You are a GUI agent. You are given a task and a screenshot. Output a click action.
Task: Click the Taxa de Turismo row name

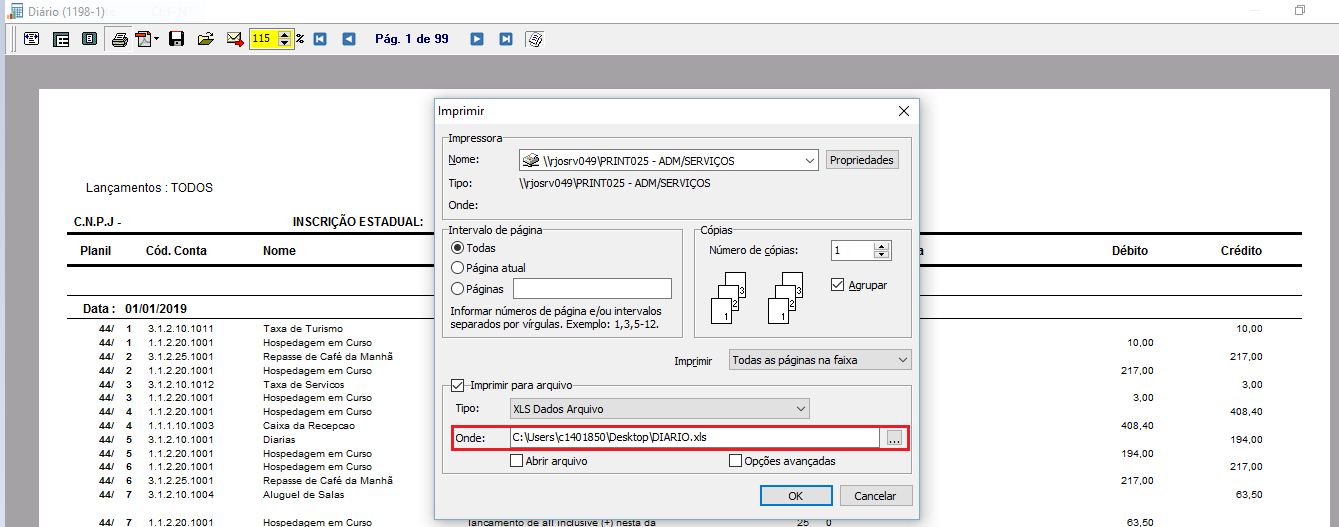[x=303, y=329]
